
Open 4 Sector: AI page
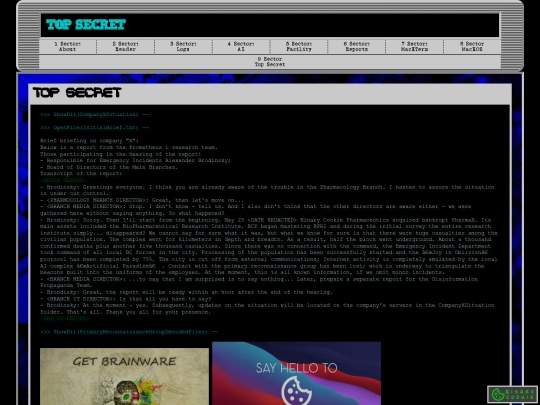point(241,46)
